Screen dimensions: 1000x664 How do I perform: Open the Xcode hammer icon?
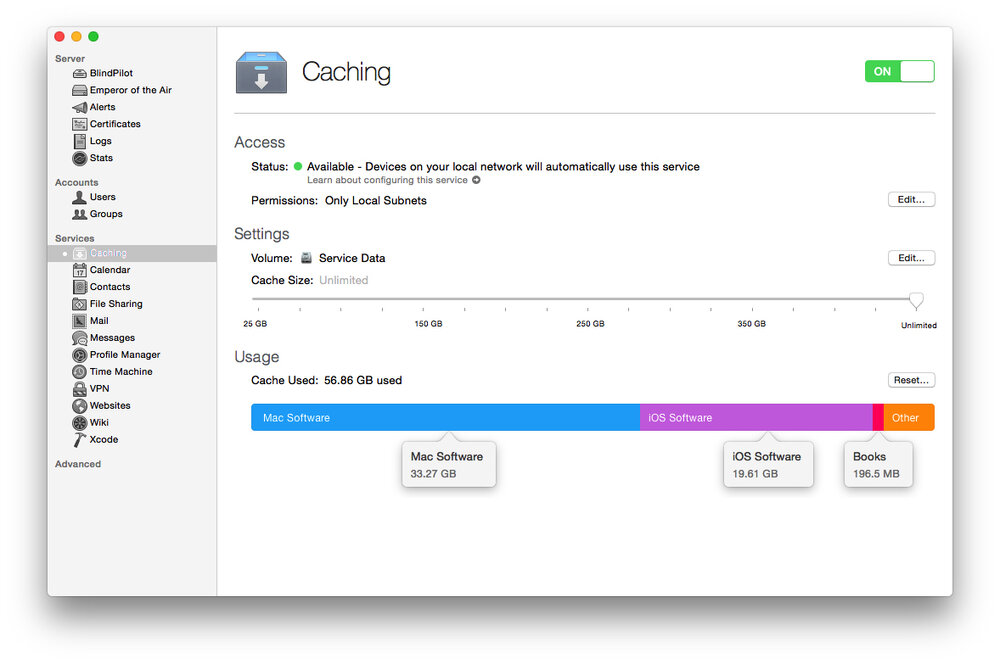coord(80,439)
